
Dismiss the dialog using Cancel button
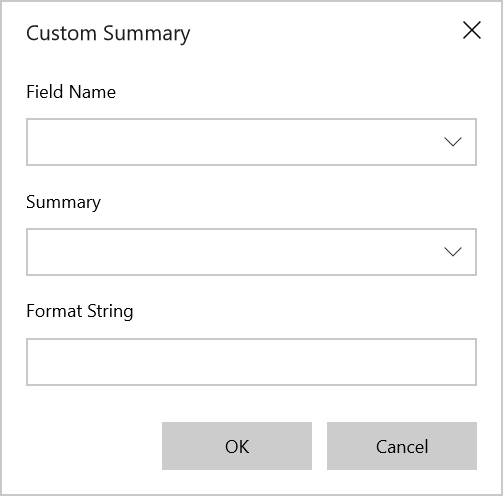(402, 446)
